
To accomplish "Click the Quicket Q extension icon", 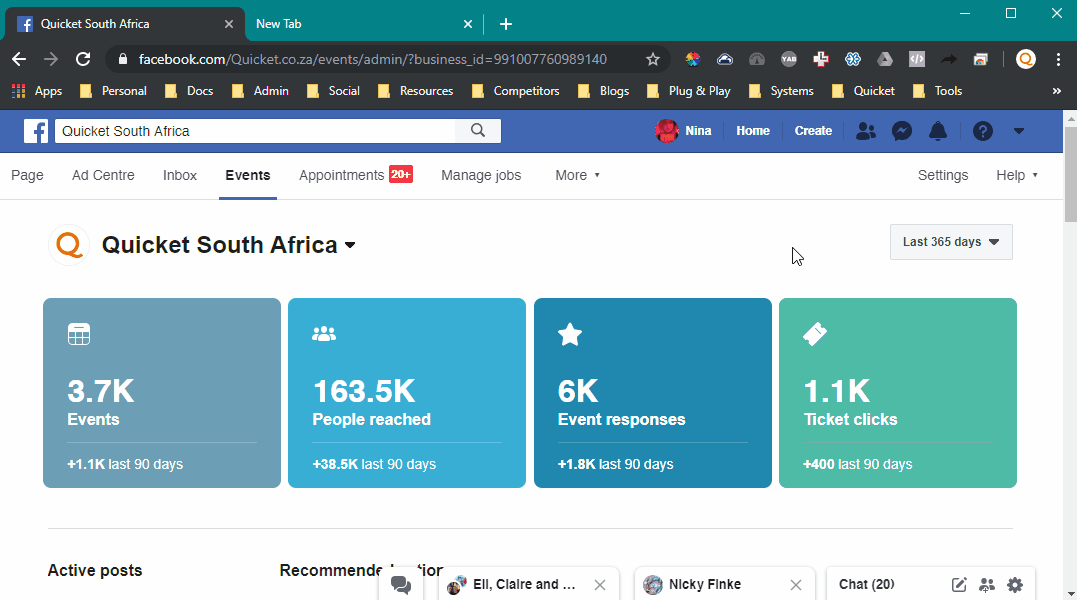I will click(x=1025, y=59).
